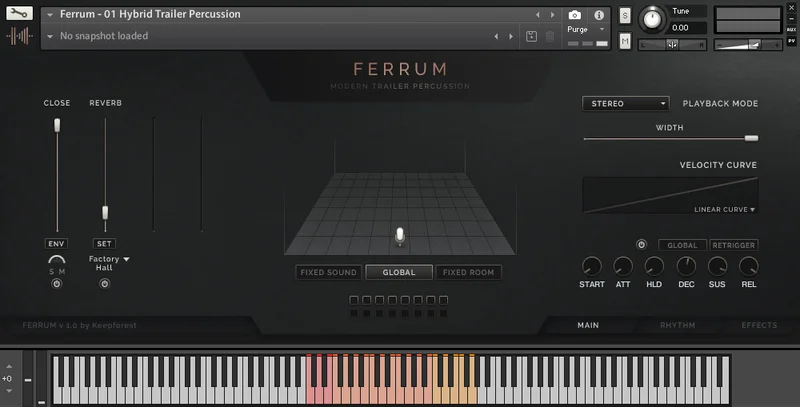Adjust the ENV curve arc icon under CLOSE

coord(57,259)
